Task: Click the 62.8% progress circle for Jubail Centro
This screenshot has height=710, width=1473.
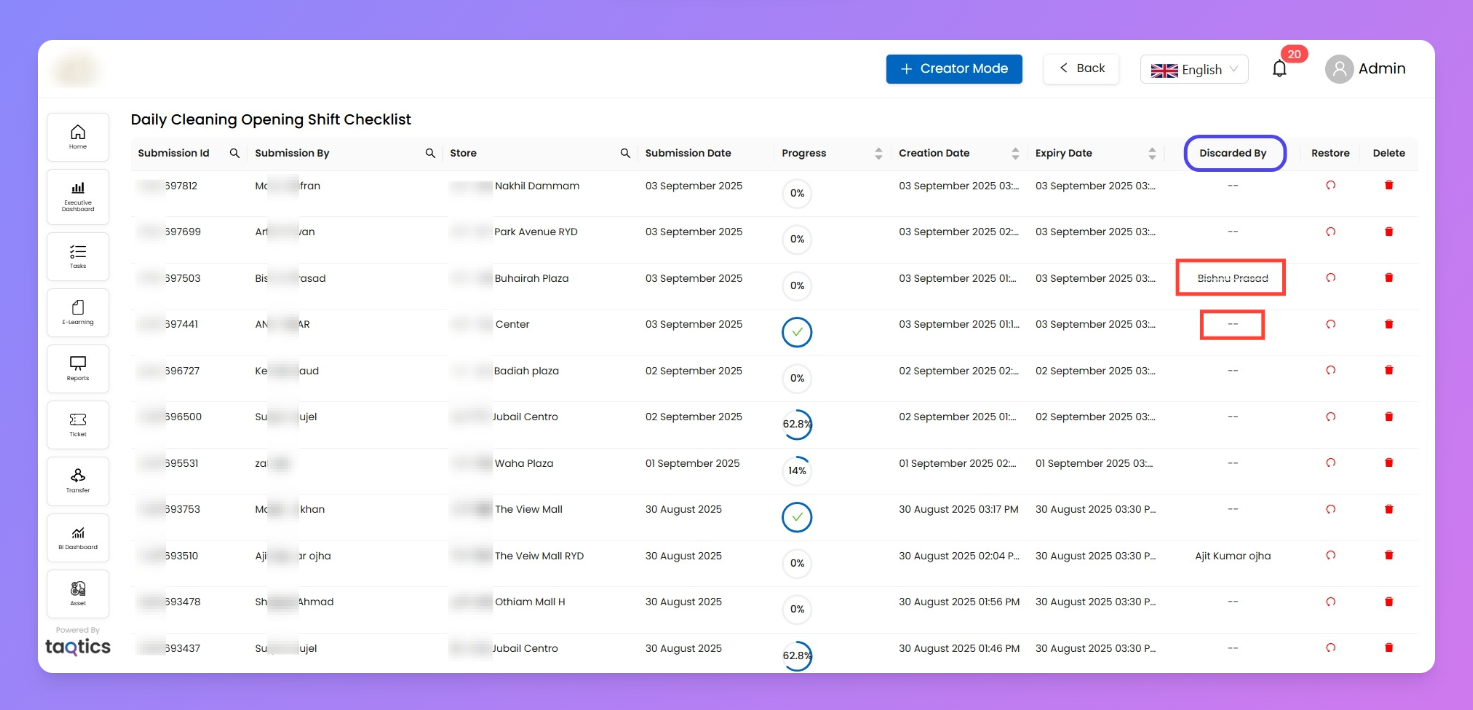Action: point(797,424)
